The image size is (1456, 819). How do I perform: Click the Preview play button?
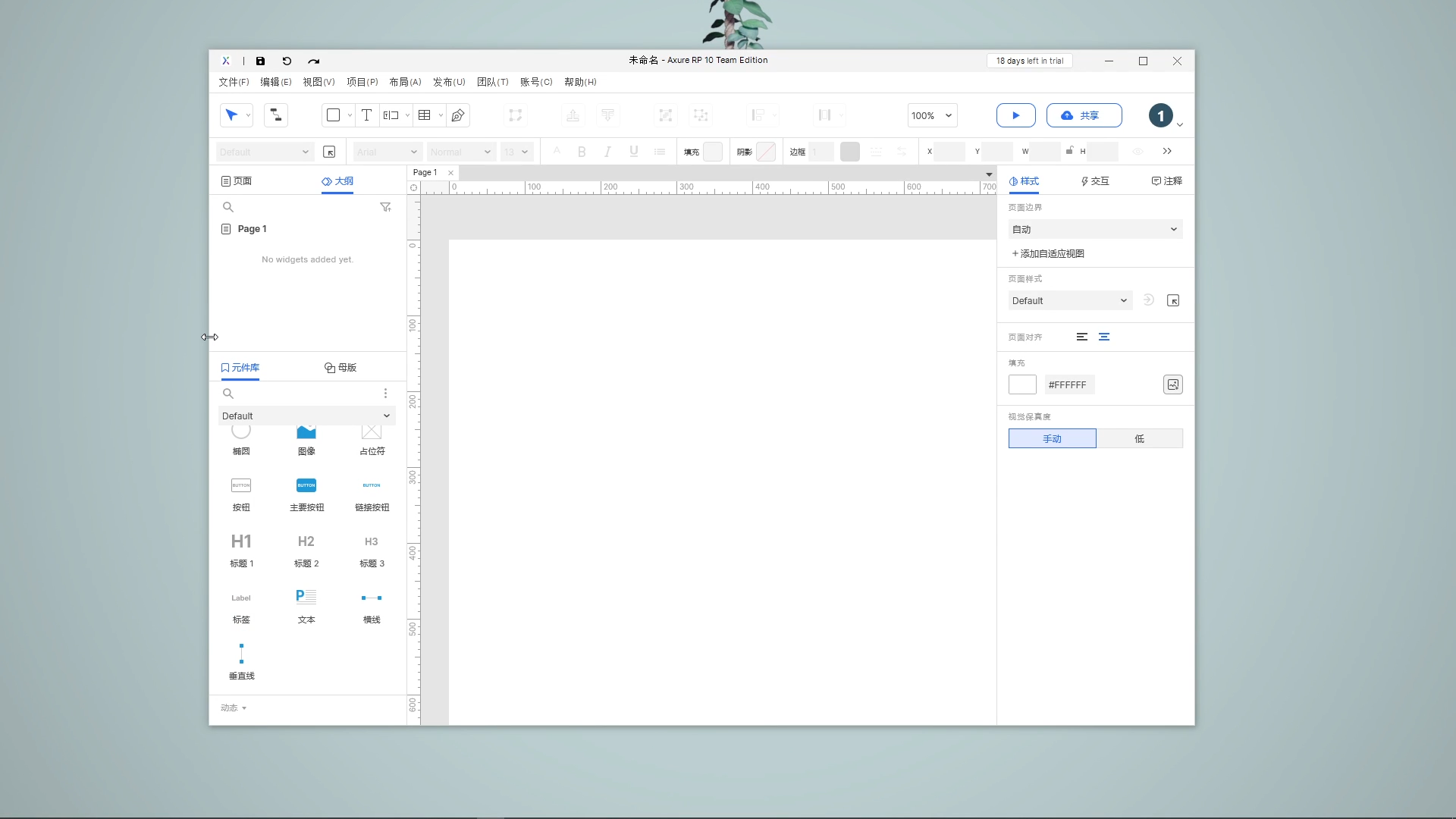1015,115
